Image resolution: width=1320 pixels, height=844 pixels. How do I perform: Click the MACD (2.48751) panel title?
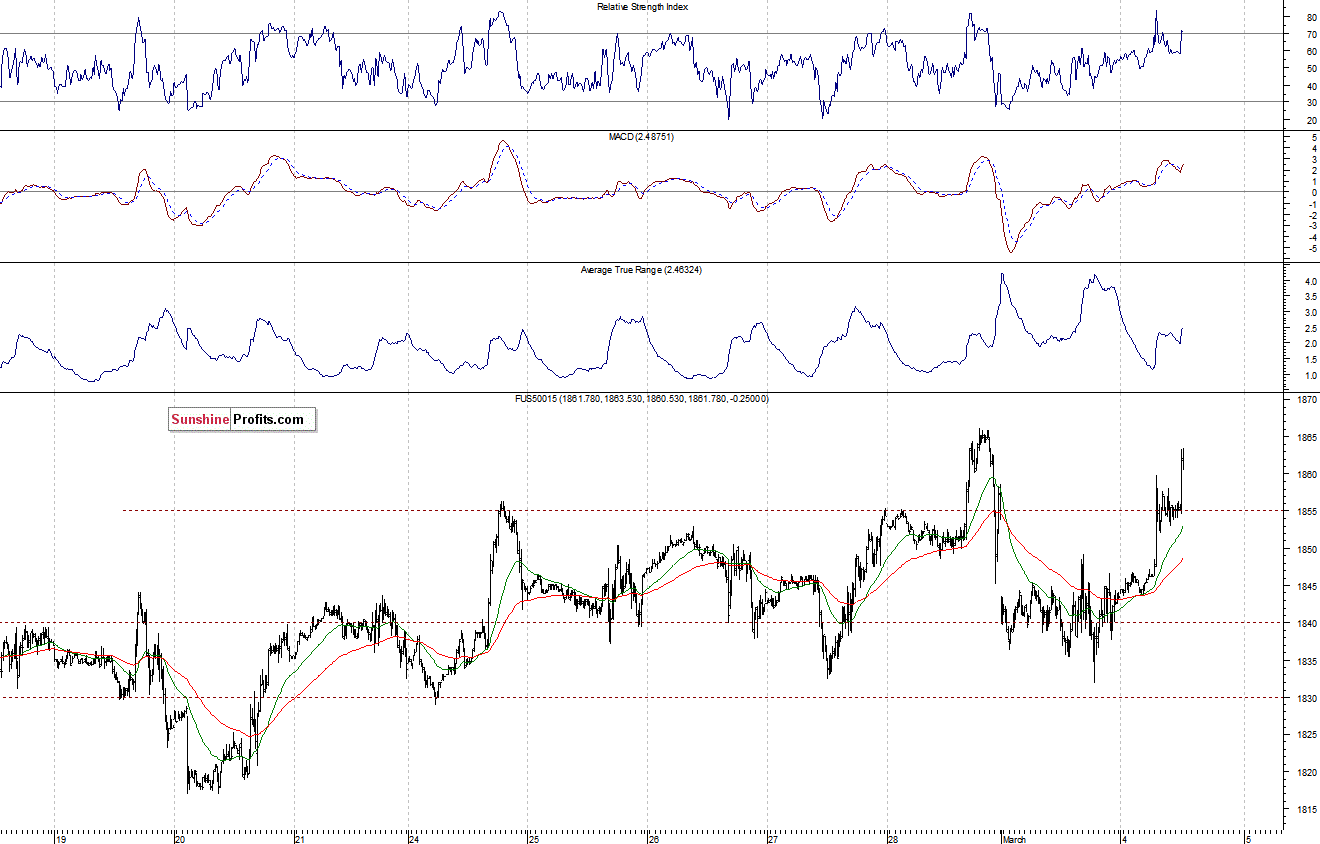tap(641, 136)
